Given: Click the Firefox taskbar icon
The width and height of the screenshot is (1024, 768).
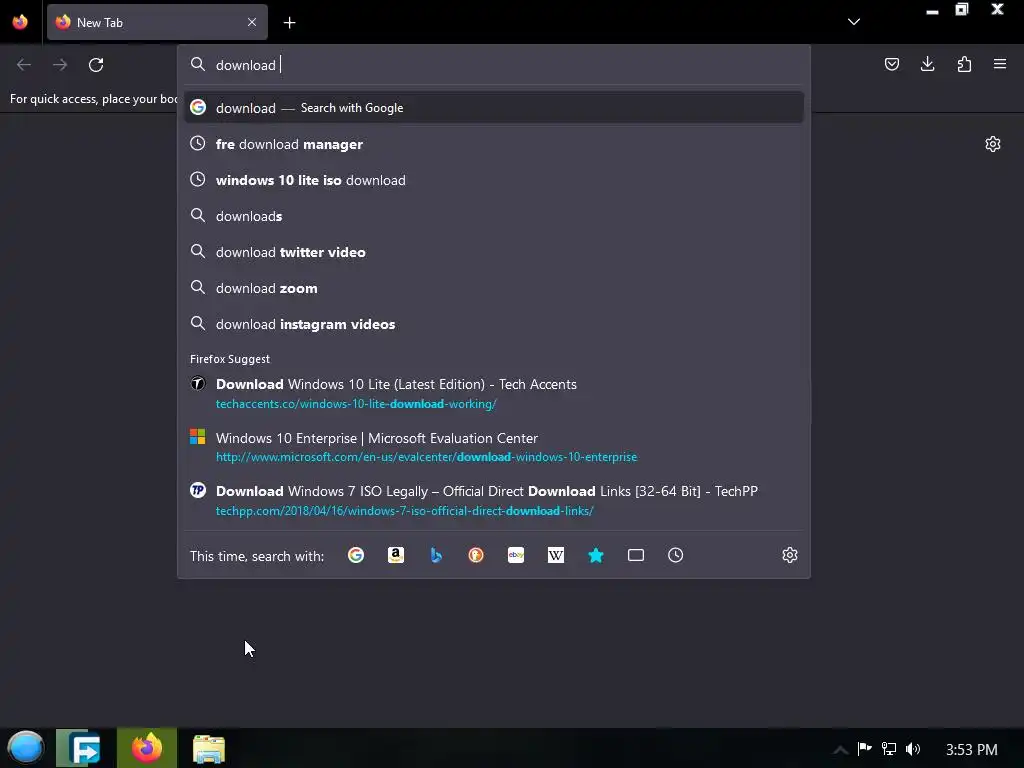Looking at the screenshot, I should pos(147,748).
